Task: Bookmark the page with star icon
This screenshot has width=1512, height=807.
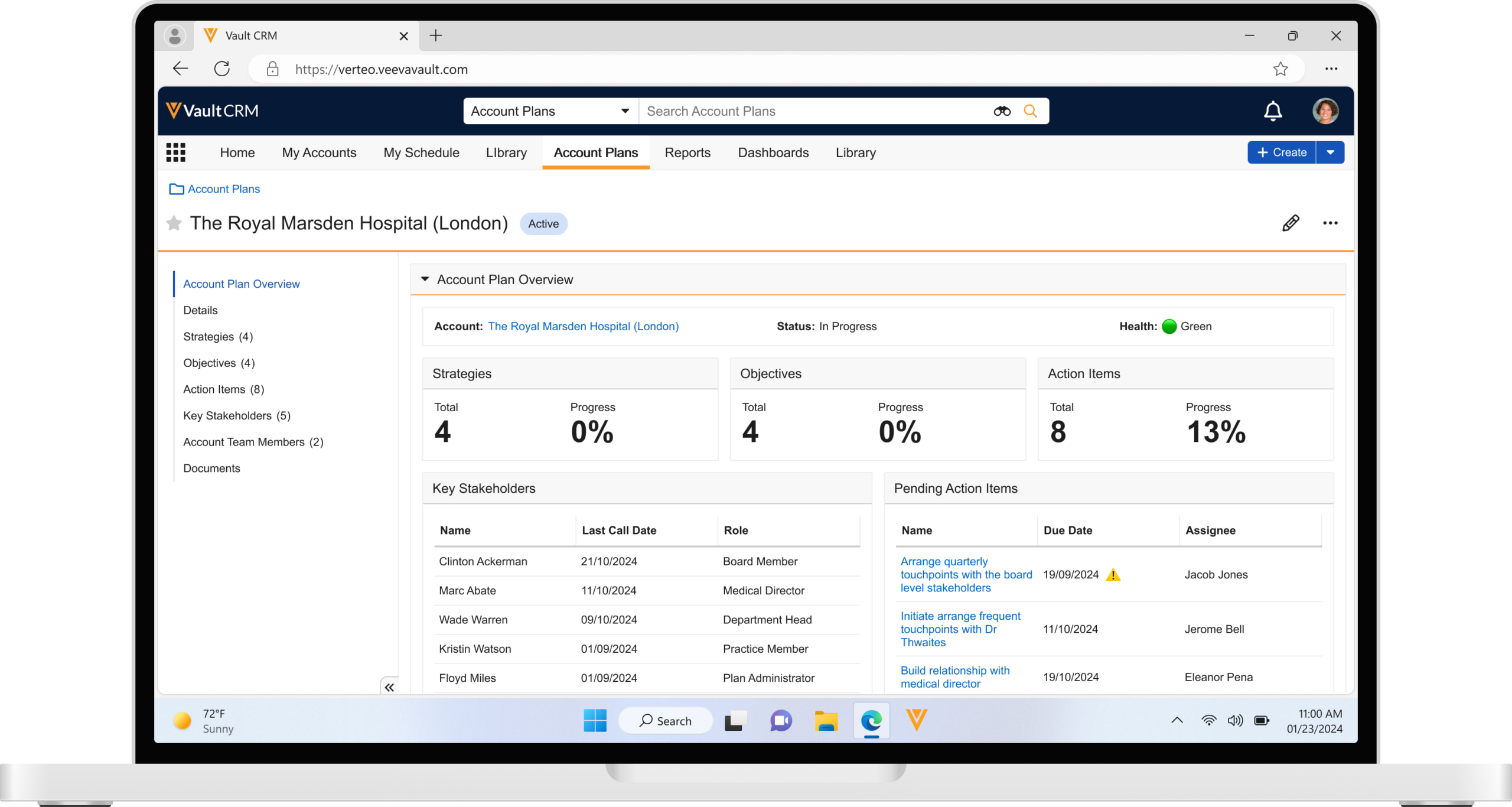Action: click(1280, 69)
